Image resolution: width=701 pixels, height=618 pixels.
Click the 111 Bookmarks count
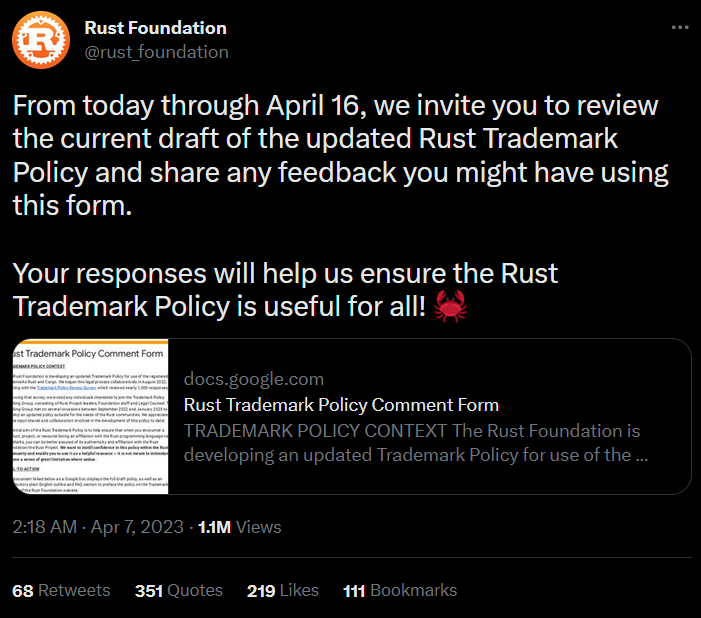[399, 591]
